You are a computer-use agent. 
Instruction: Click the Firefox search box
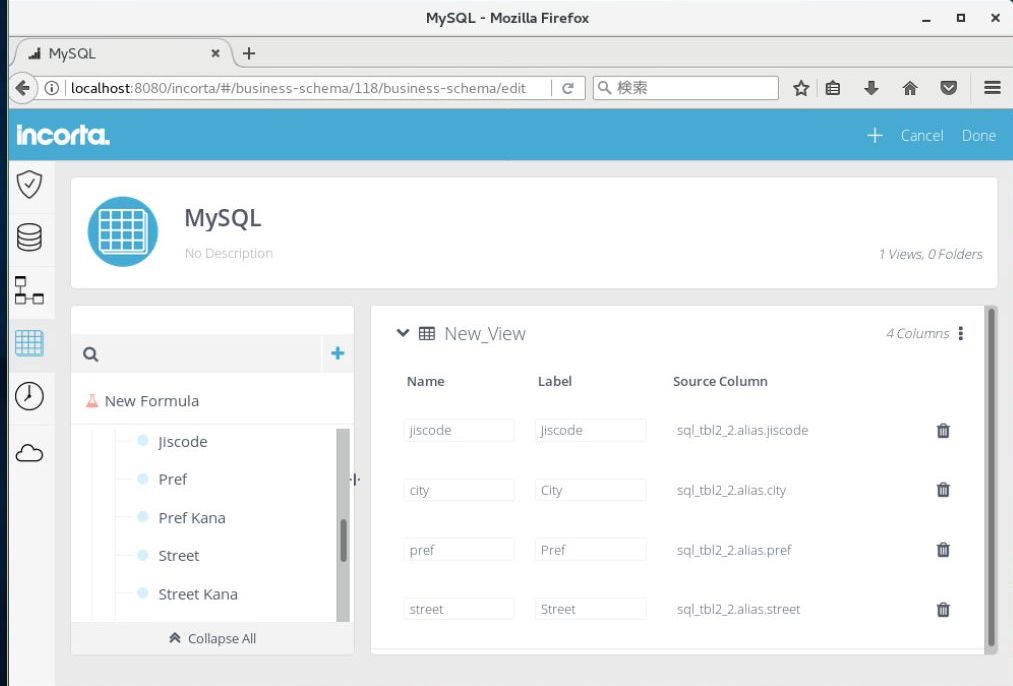pos(685,88)
